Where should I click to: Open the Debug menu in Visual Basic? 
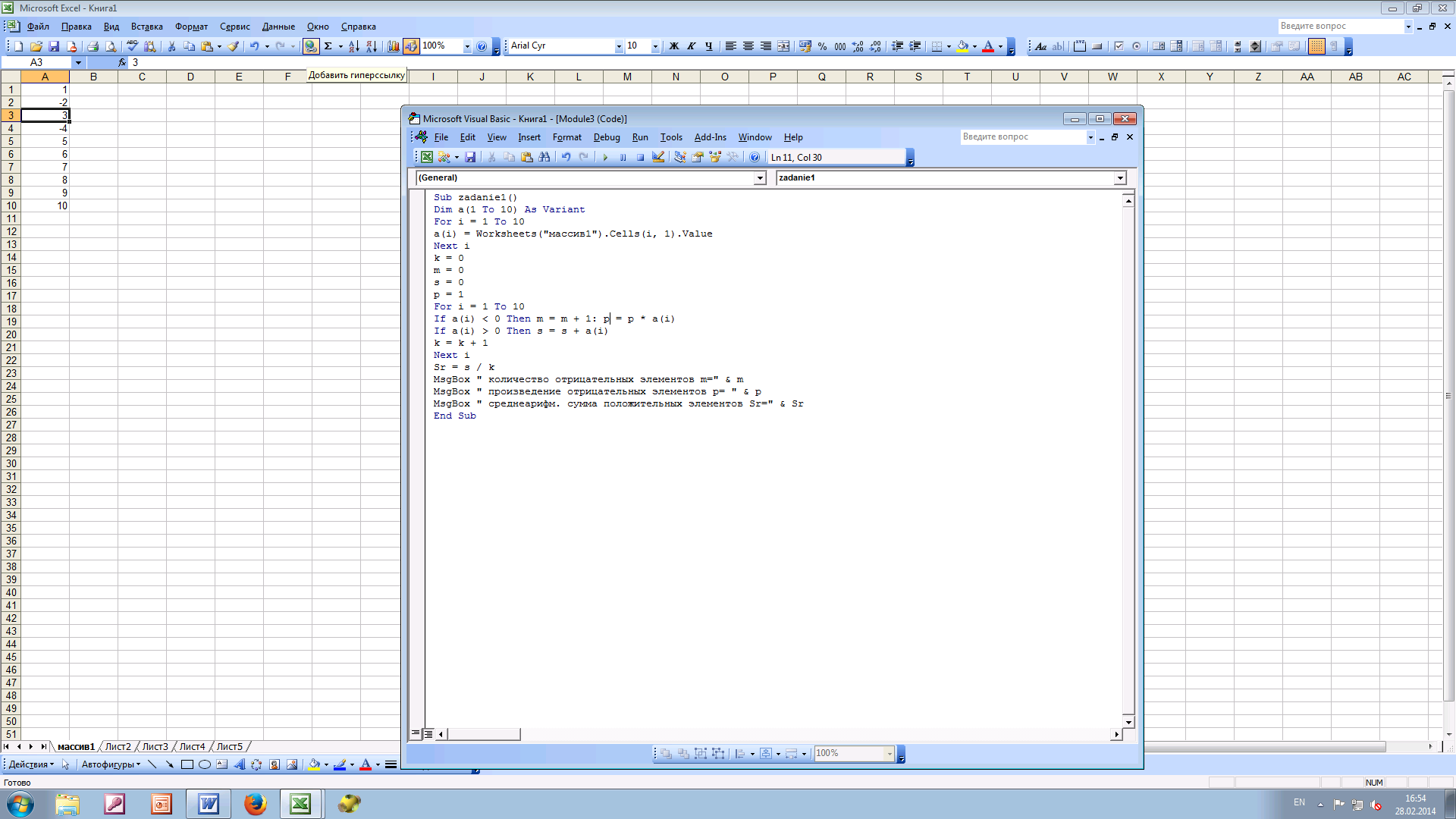606,137
